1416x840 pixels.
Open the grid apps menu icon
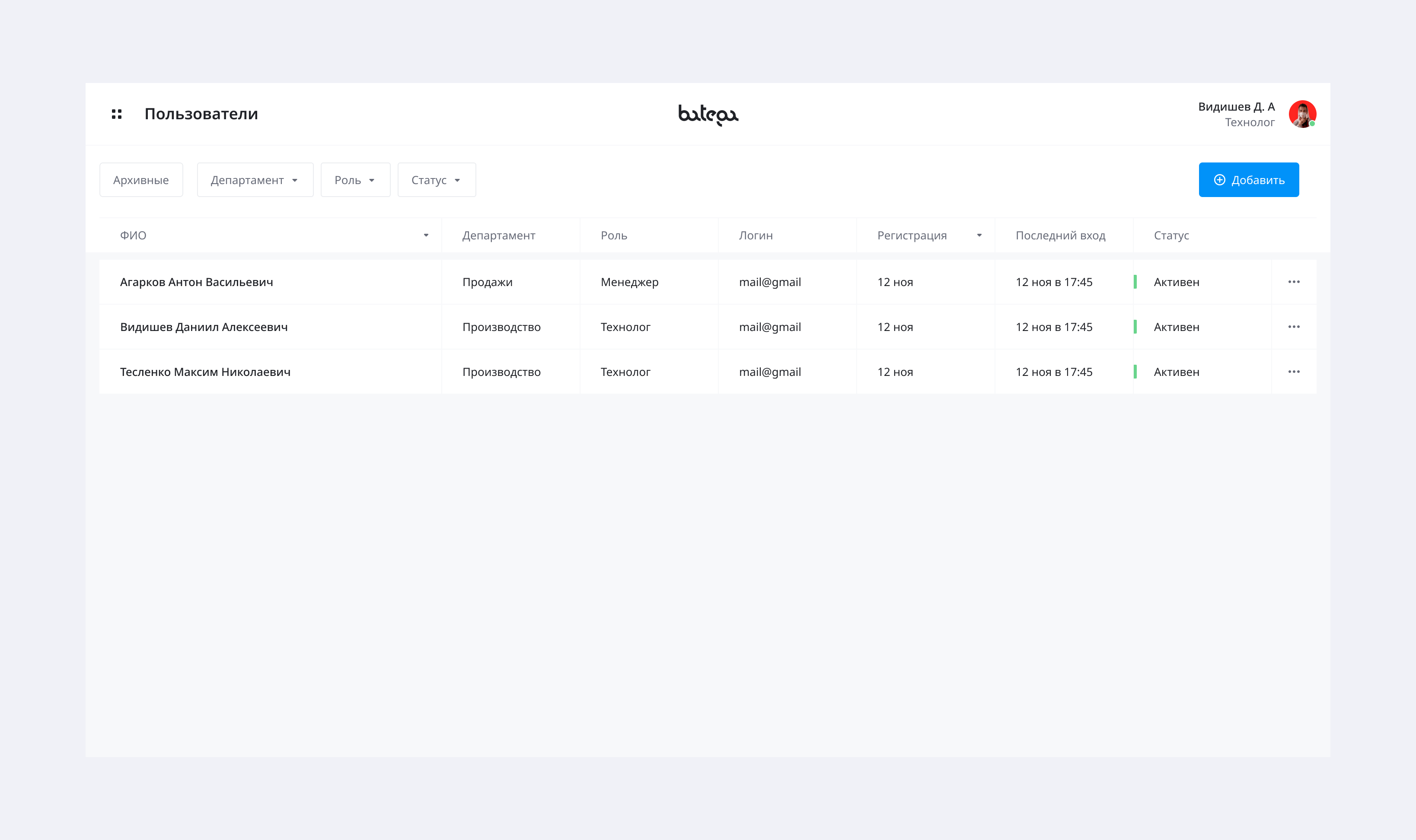[117, 115]
